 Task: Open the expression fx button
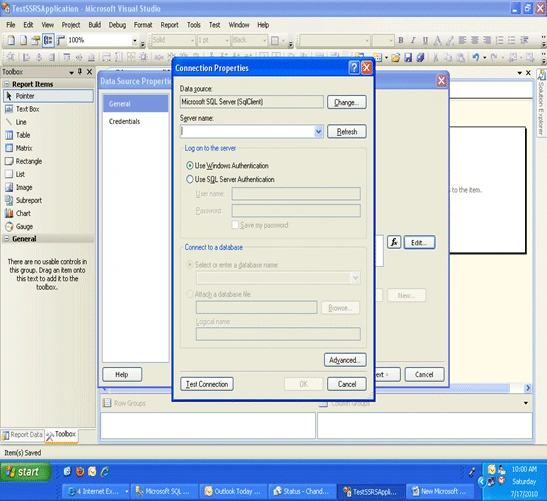(394, 242)
